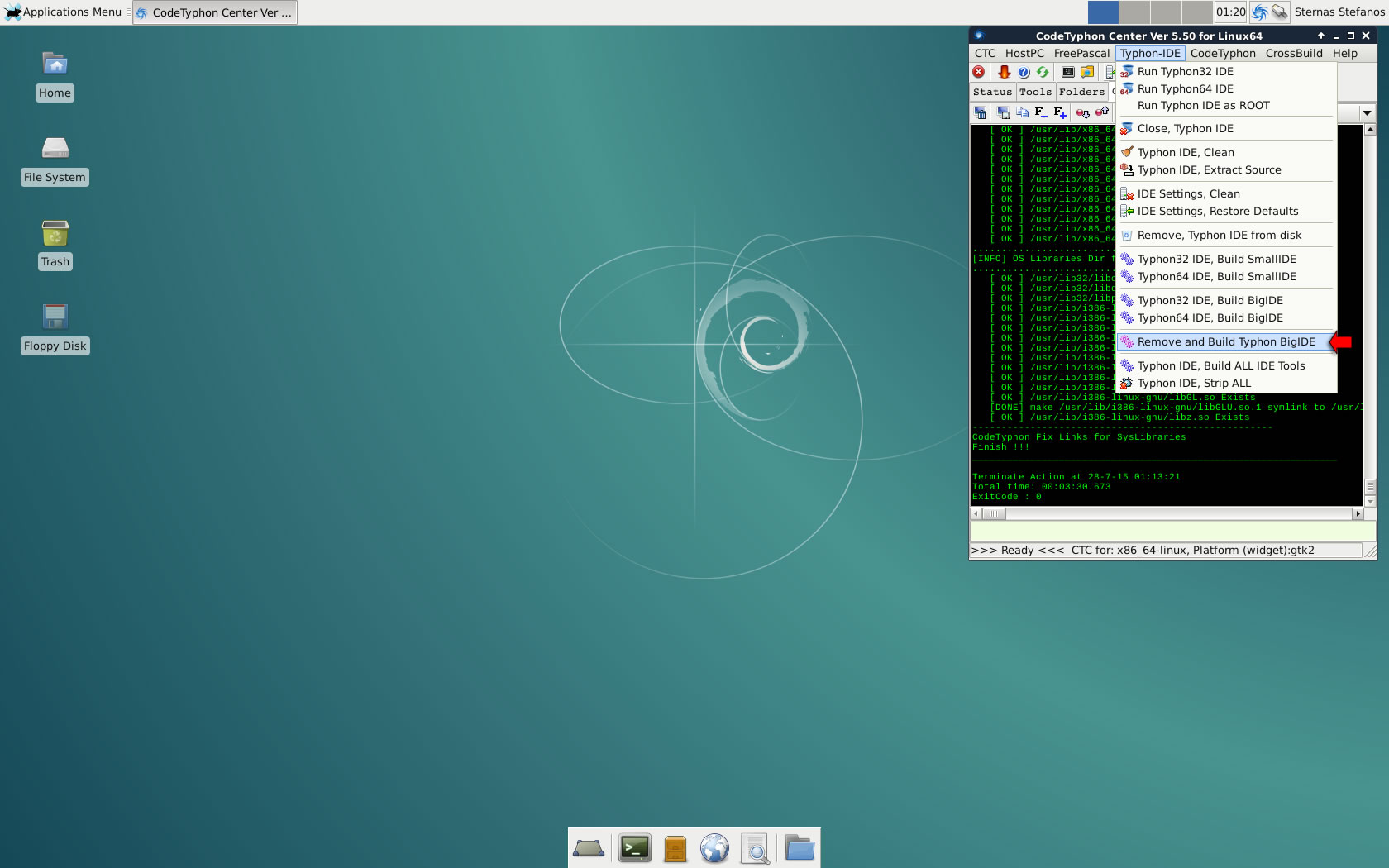This screenshot has width=1389, height=868.
Task: Switch to the Status tab
Action: tap(992, 92)
